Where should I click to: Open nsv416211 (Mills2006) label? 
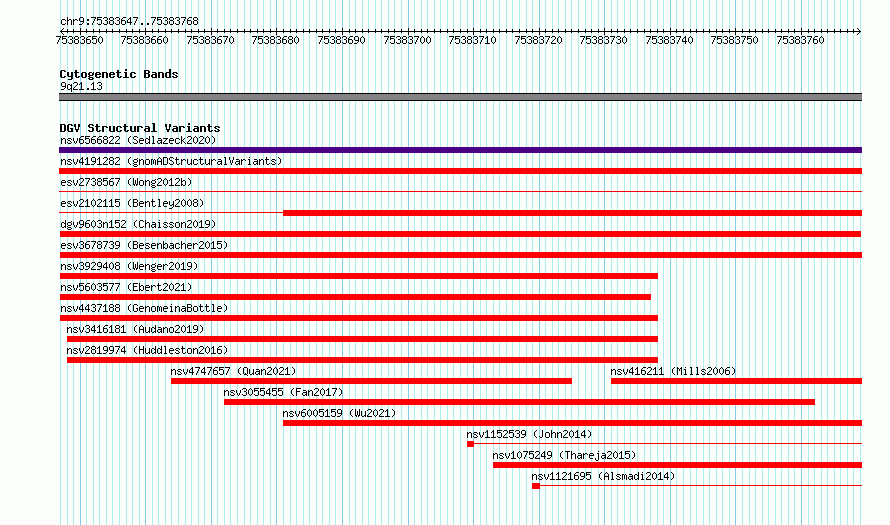pos(673,371)
